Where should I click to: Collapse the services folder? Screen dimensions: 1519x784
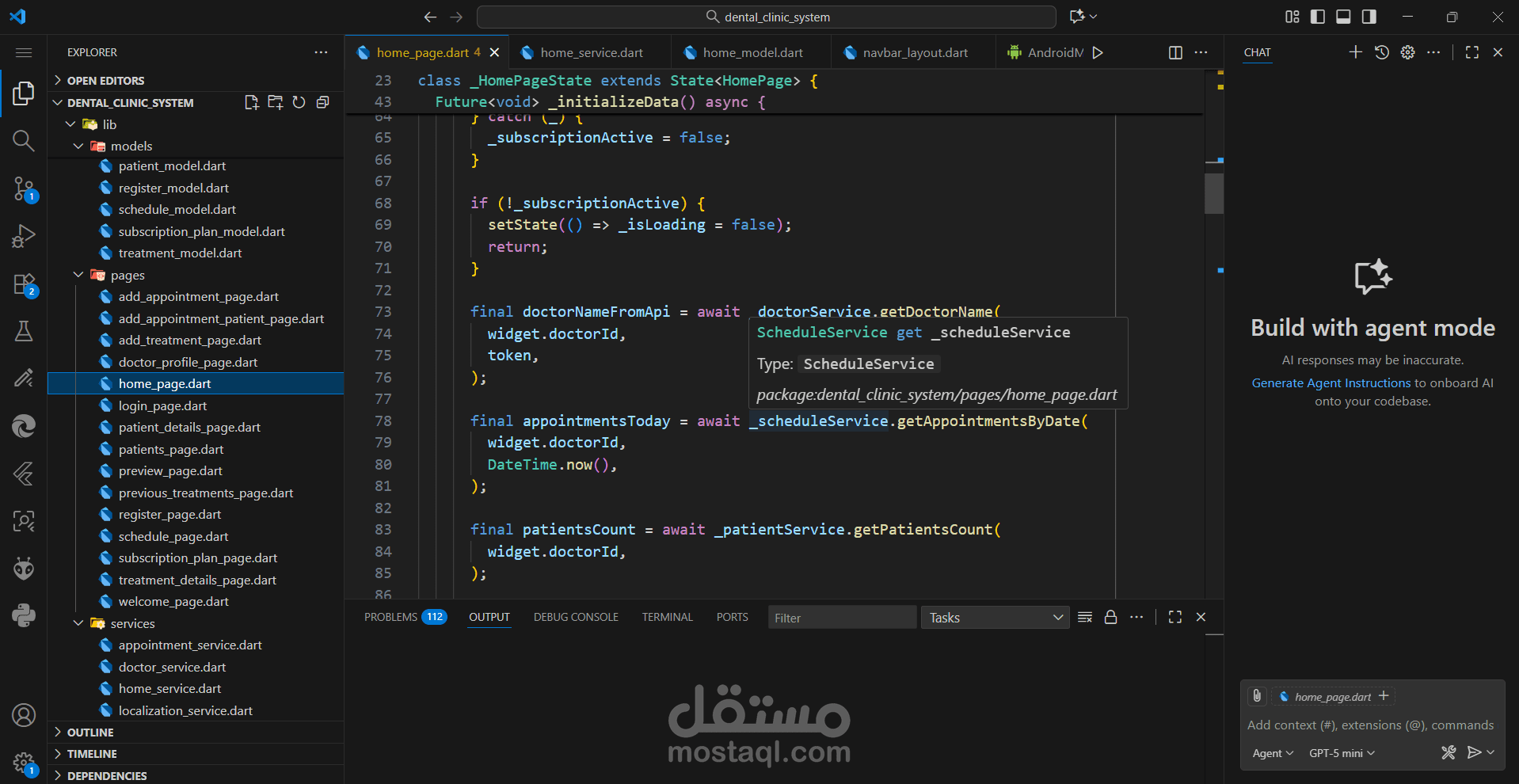click(x=196, y=623)
